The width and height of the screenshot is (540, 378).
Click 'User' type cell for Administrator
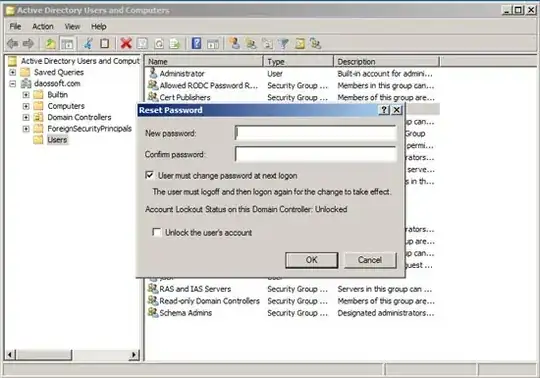tap(275, 74)
